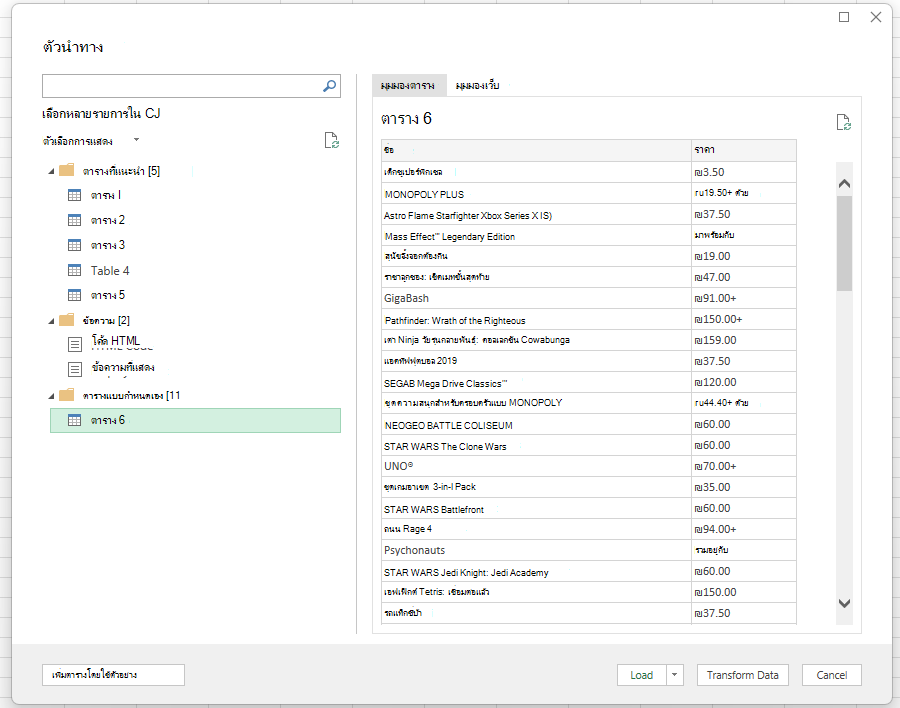The image size is (900, 708).
Task: Open the display options dropdown
Action: point(136,140)
